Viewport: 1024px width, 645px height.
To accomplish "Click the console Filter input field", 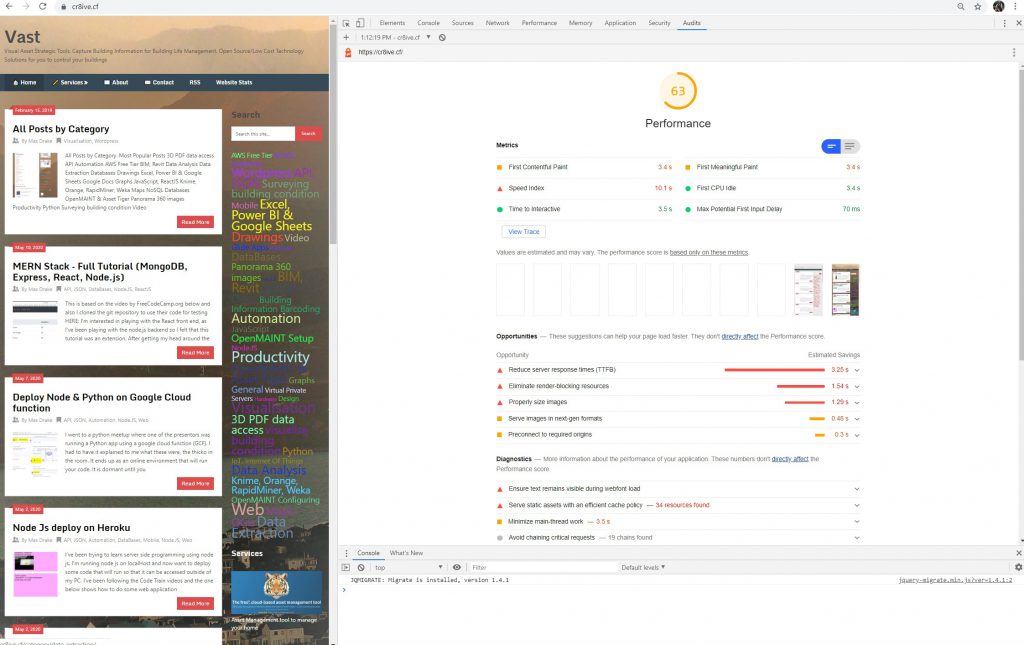I will (x=540, y=567).
